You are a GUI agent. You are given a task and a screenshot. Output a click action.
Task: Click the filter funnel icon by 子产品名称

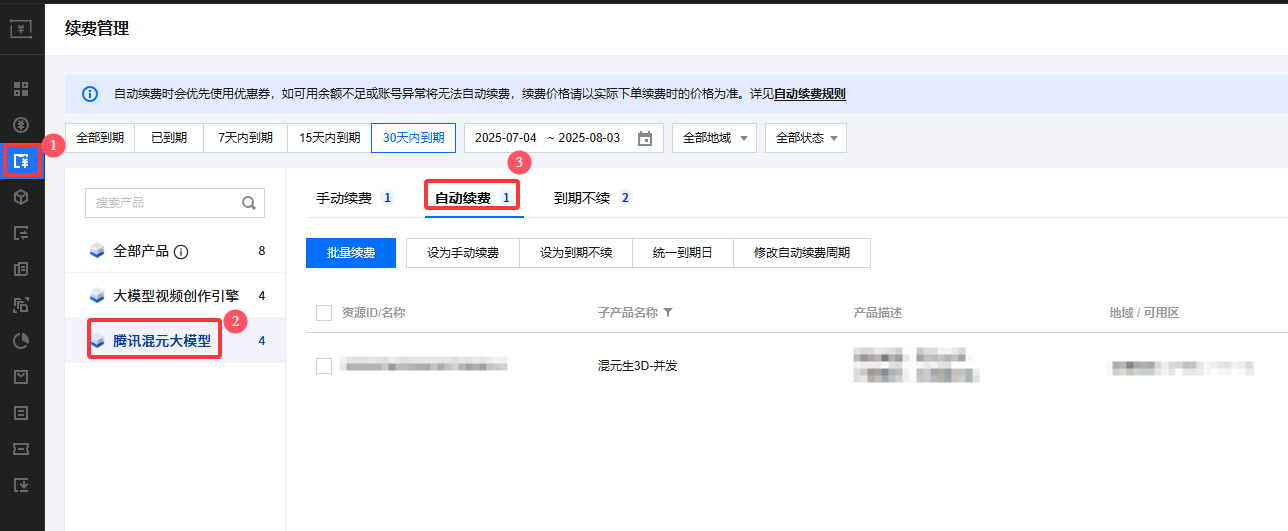[668, 313]
